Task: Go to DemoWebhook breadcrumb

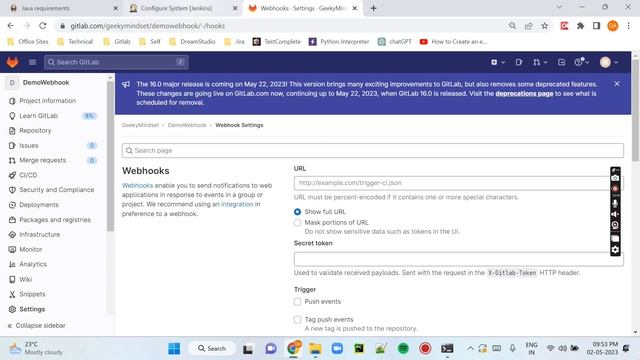Action: [187, 125]
